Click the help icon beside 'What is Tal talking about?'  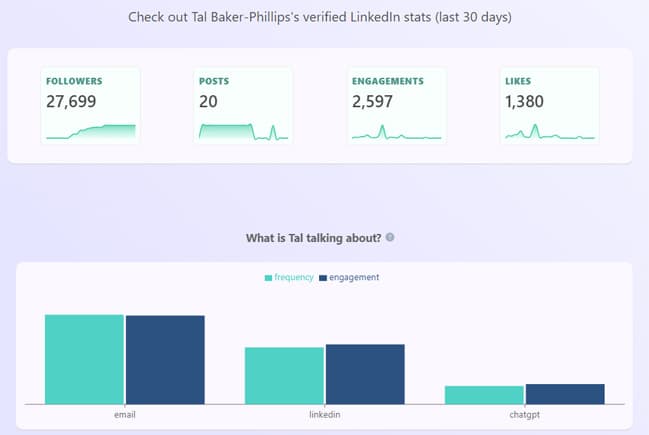pos(390,238)
